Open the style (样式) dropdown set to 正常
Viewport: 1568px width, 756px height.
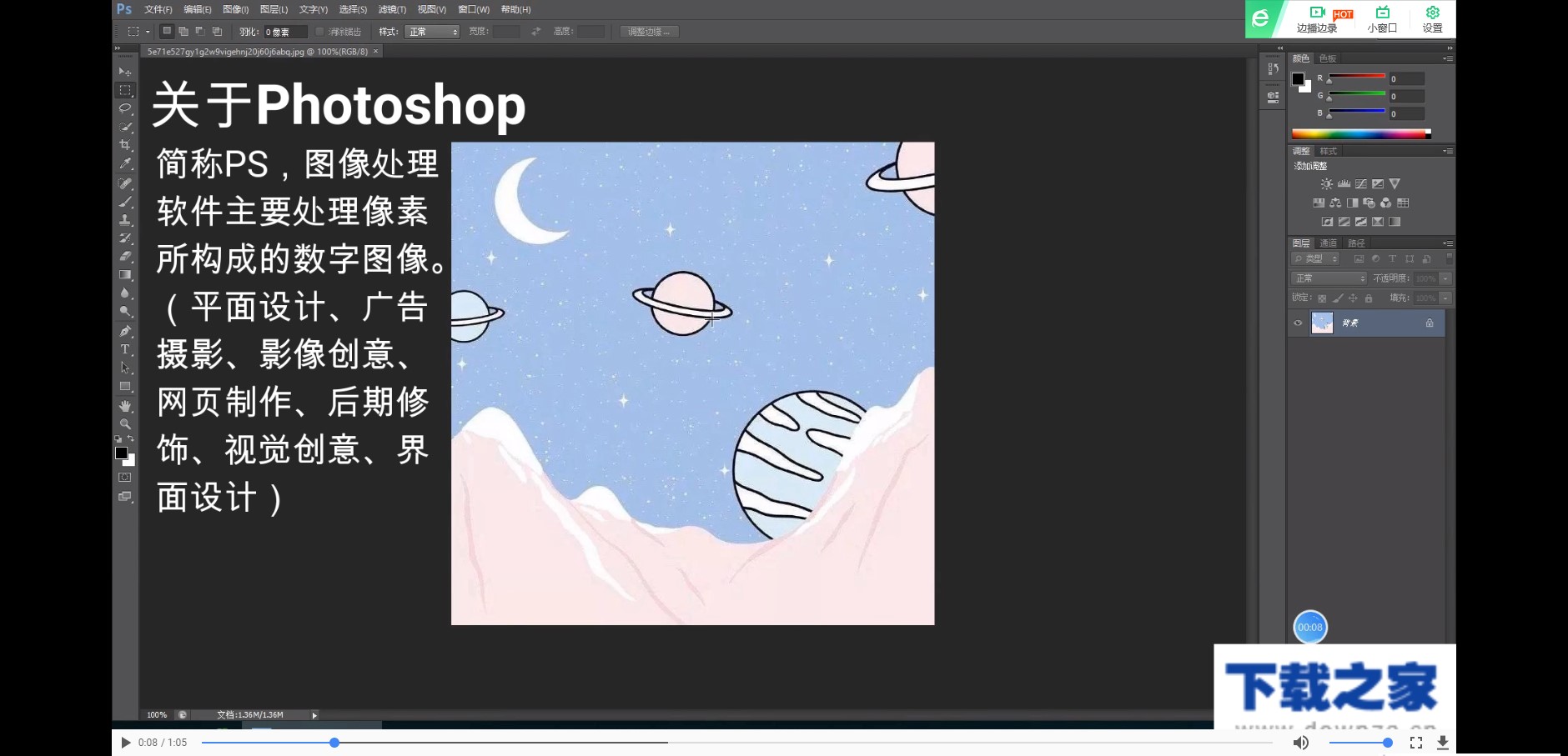(433, 32)
